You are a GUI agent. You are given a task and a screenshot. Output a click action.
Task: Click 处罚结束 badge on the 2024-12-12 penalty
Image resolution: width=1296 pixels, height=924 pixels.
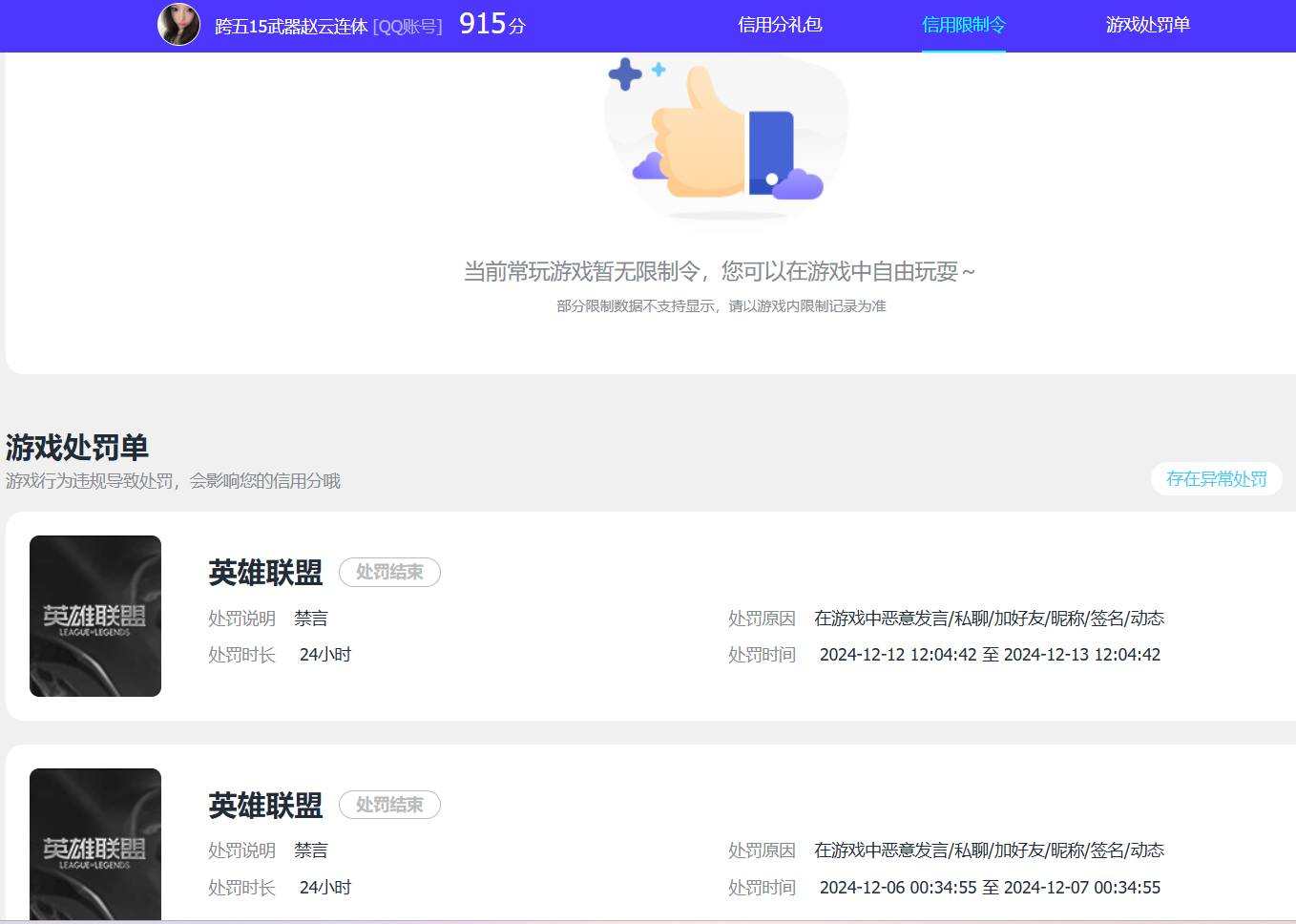click(389, 572)
